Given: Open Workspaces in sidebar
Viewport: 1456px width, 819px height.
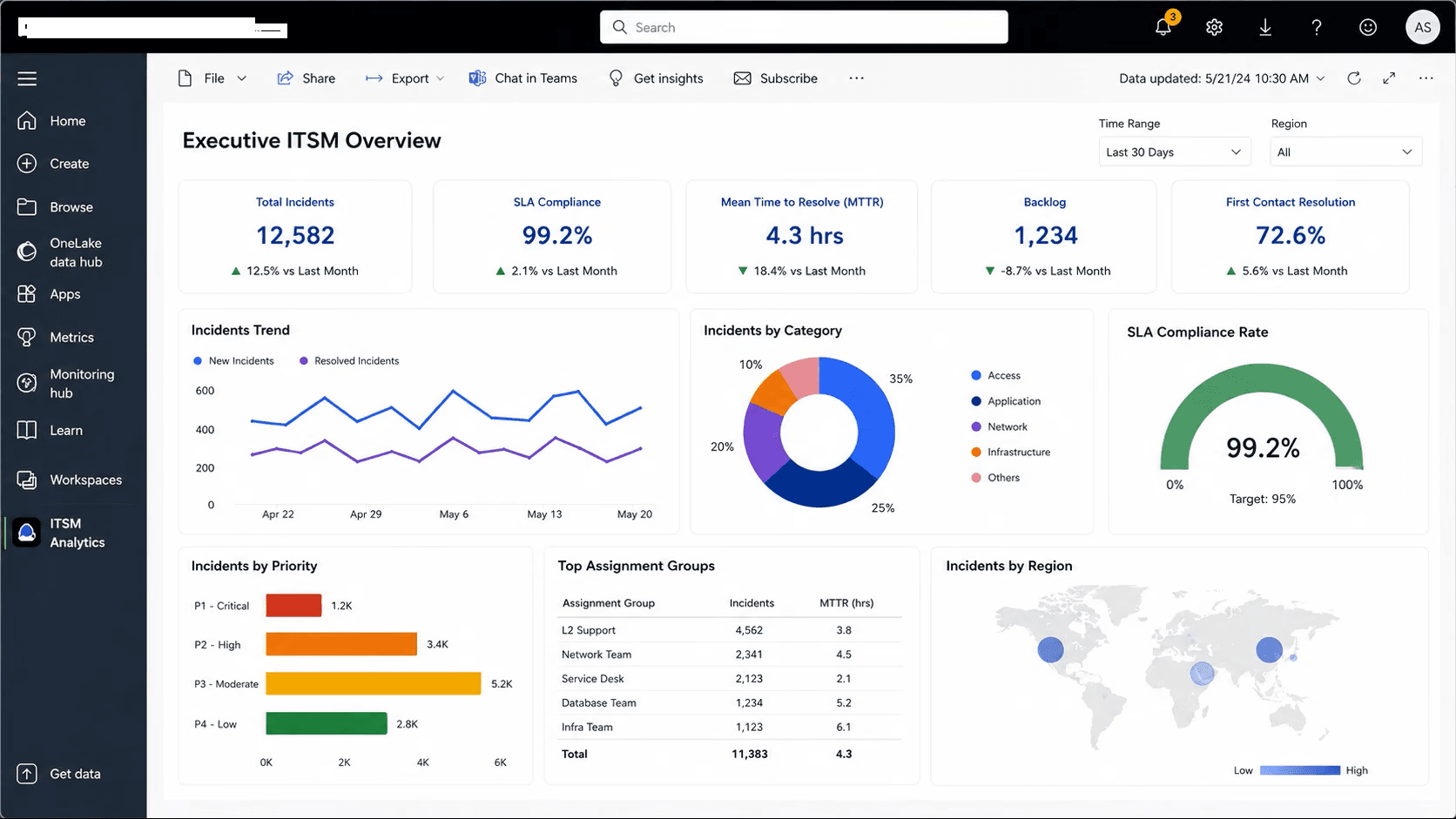Looking at the screenshot, I should pos(70,480).
